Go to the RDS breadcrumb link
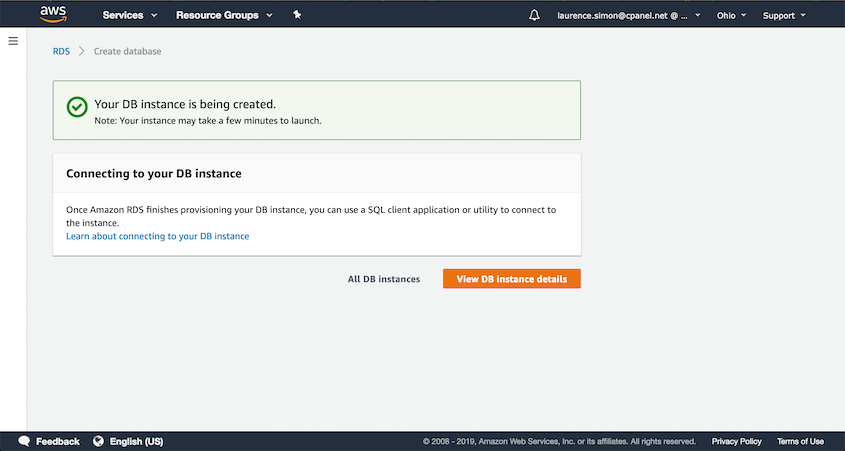Viewport: 845px width, 451px height. [61, 51]
